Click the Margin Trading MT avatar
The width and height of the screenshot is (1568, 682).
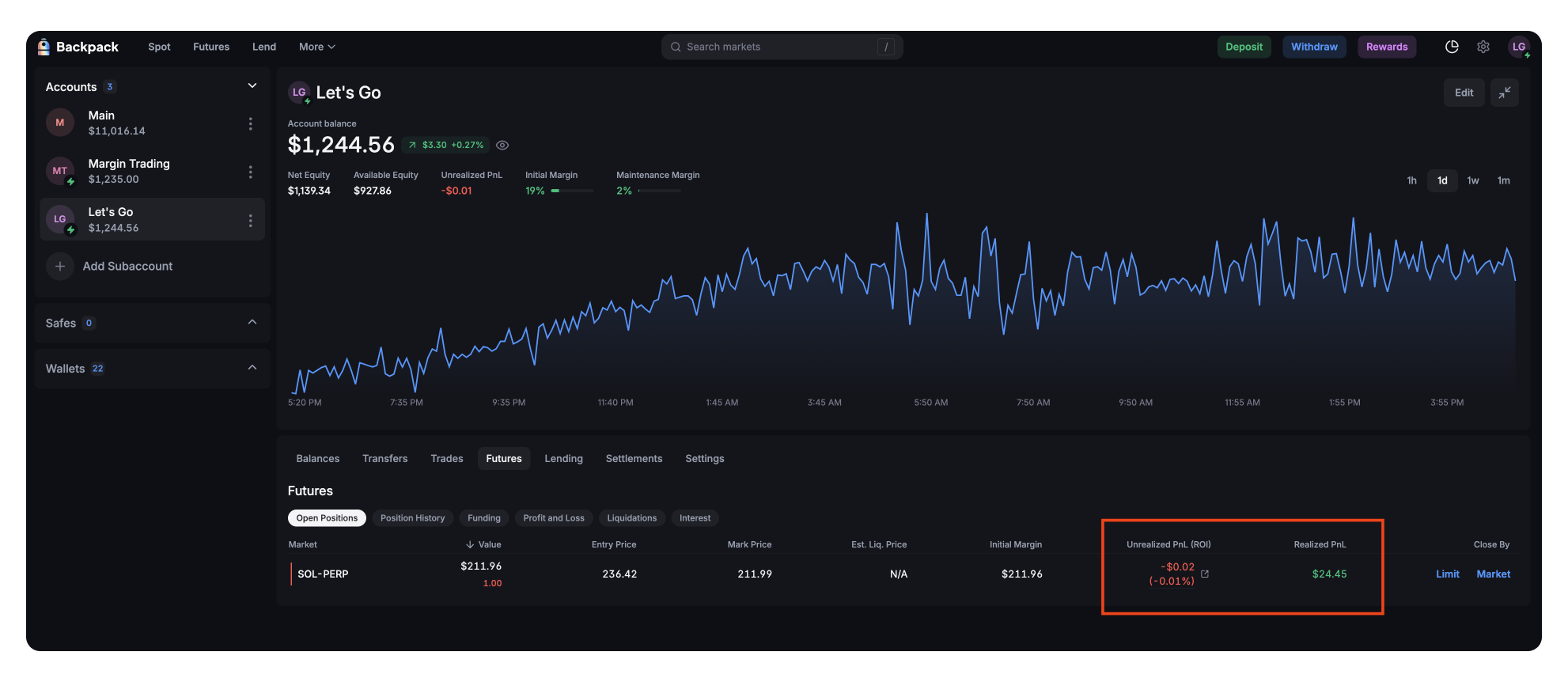(x=60, y=171)
